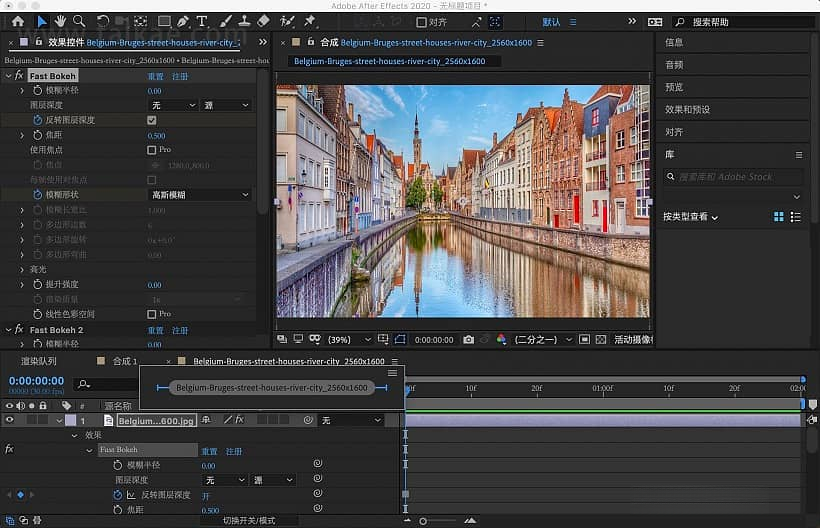Open the 按类型查看 dropdown in library
The height and width of the screenshot is (528, 820).
[690, 217]
